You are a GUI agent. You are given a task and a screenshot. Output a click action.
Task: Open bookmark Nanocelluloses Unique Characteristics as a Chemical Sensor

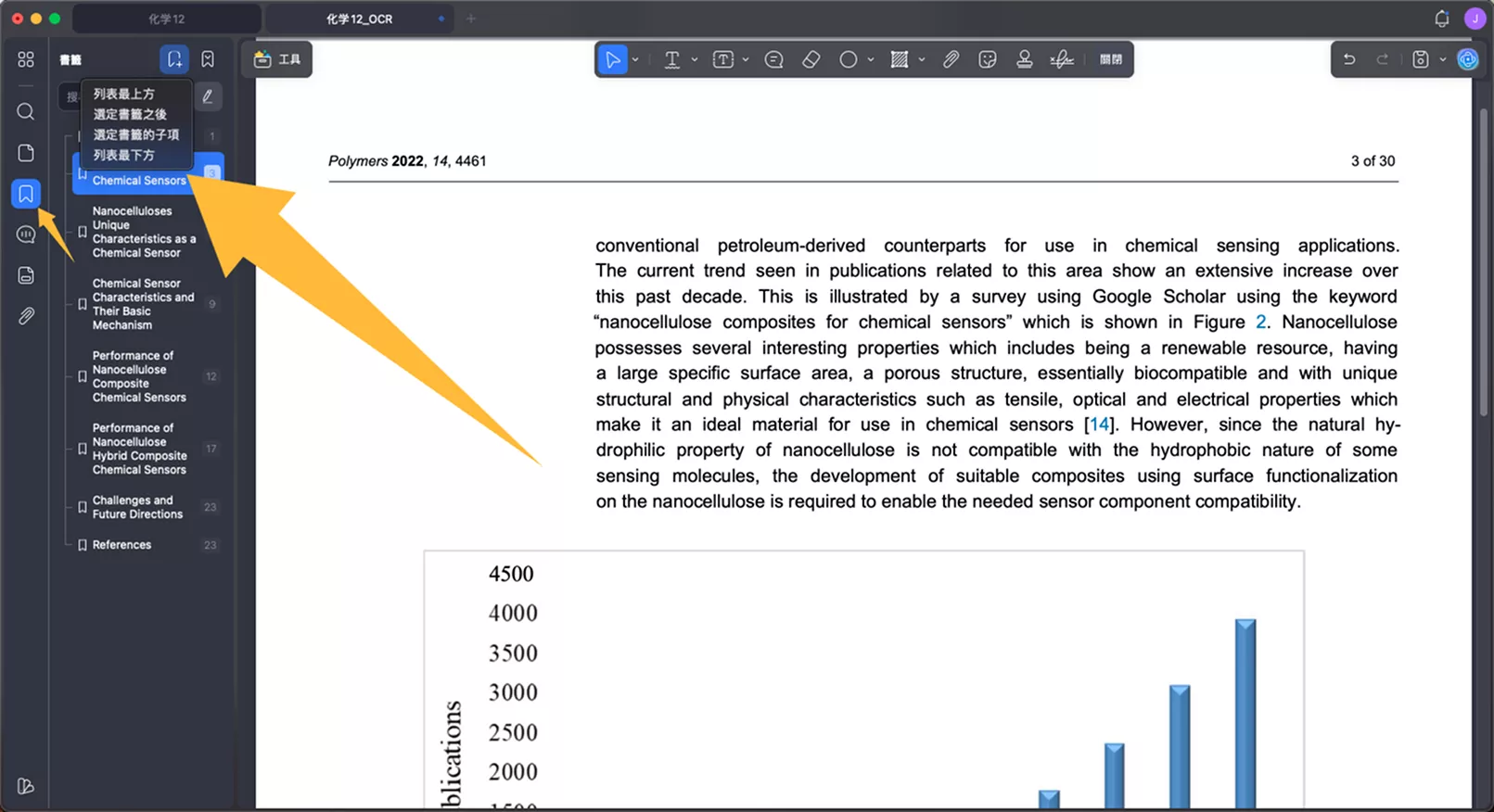coord(144,232)
